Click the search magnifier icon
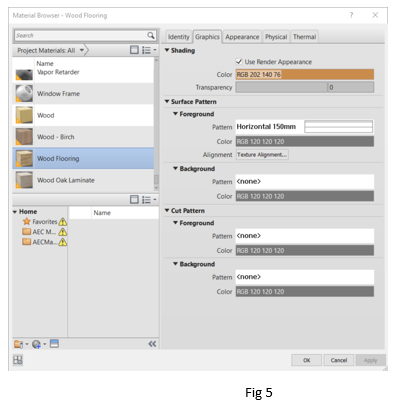The image size is (398, 410). tap(151, 35)
